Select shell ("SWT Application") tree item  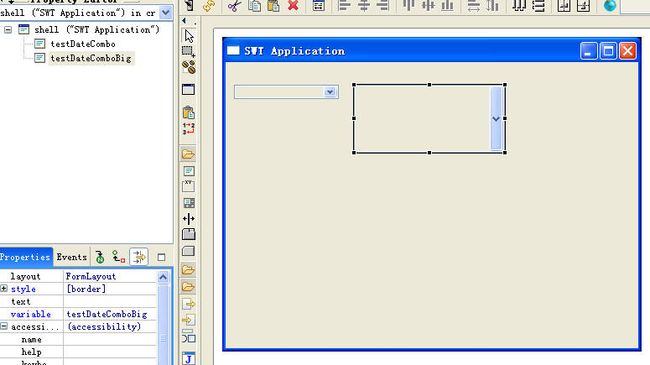click(x=97, y=30)
